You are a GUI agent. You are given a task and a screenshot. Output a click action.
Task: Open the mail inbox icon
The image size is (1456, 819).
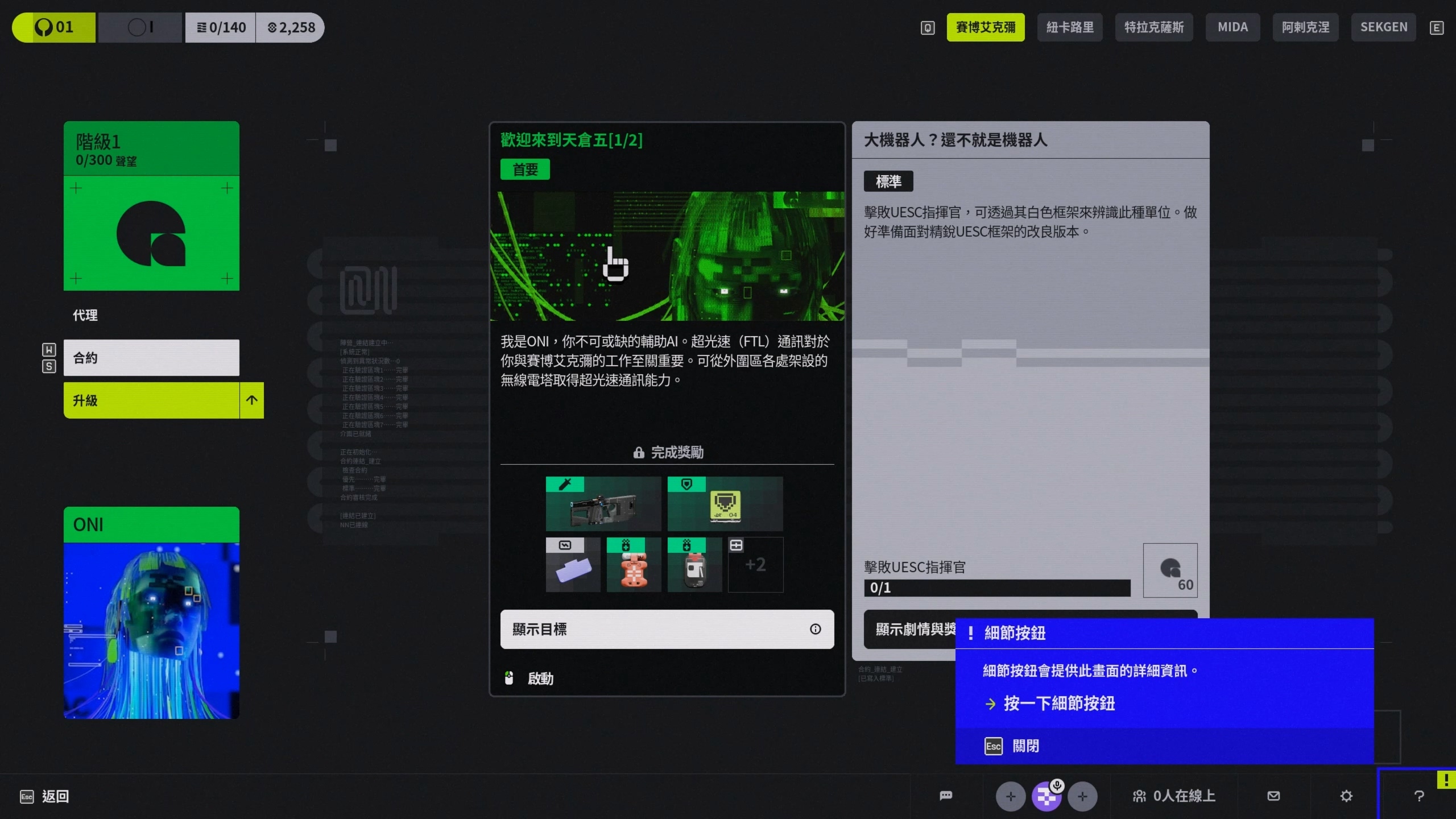pyautogui.click(x=1274, y=796)
